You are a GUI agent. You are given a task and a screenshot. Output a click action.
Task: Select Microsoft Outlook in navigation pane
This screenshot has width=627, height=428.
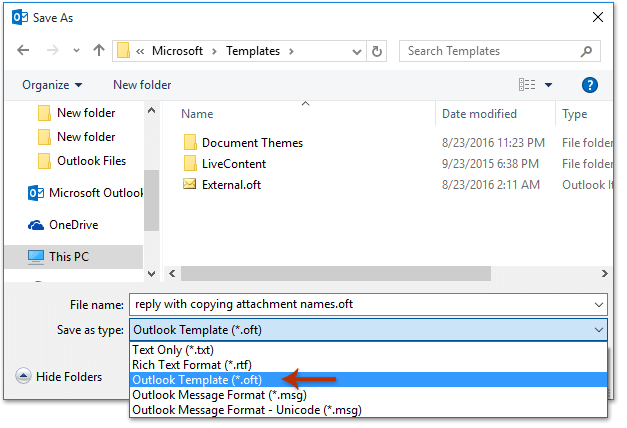click(x=86, y=193)
